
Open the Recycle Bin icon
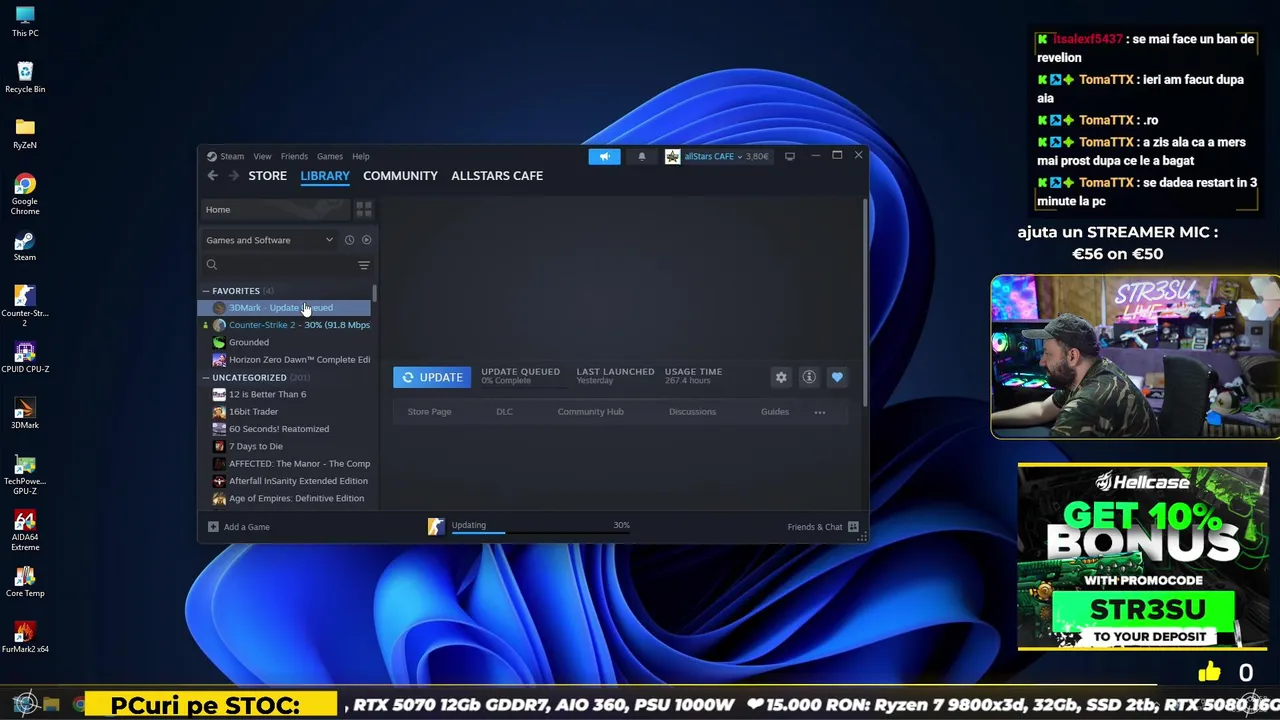(x=25, y=77)
